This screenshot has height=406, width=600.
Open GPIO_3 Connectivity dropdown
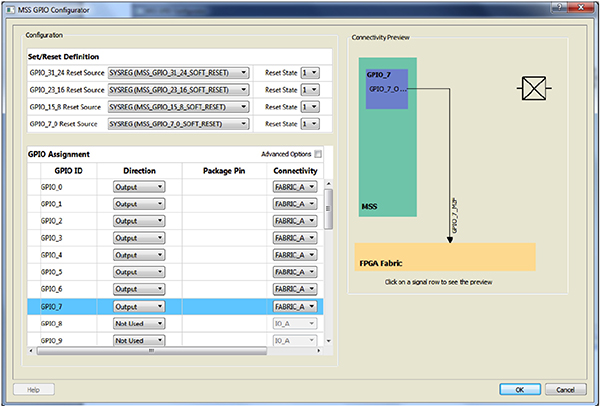(296, 238)
